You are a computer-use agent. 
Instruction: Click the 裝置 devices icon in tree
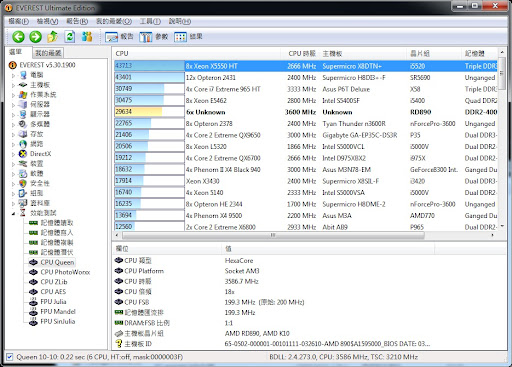tap(23, 163)
